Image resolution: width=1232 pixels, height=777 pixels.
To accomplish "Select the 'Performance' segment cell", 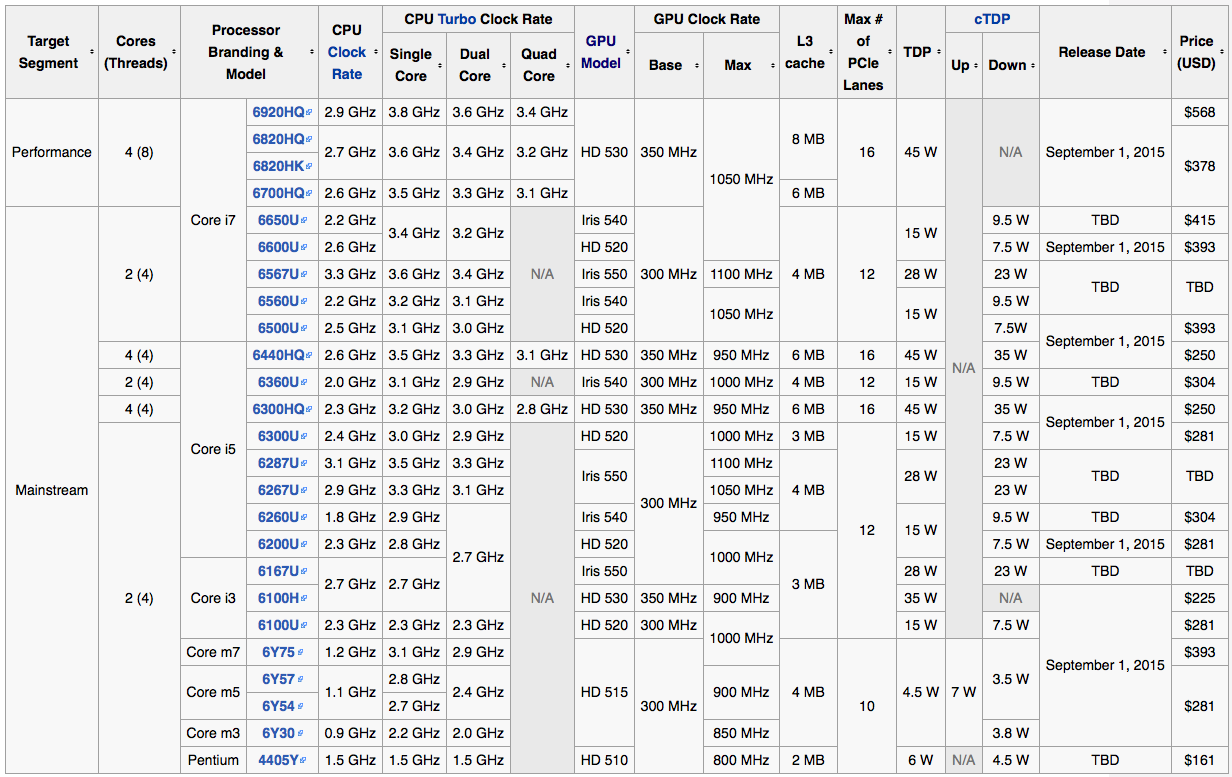I will 52,152.
